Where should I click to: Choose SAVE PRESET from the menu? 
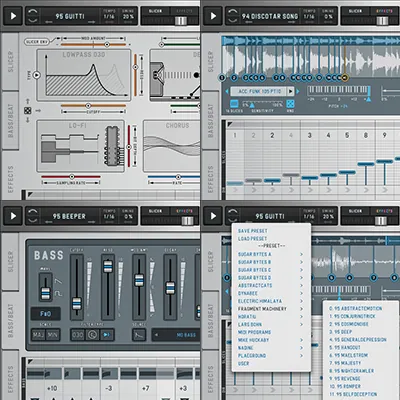click(253, 231)
